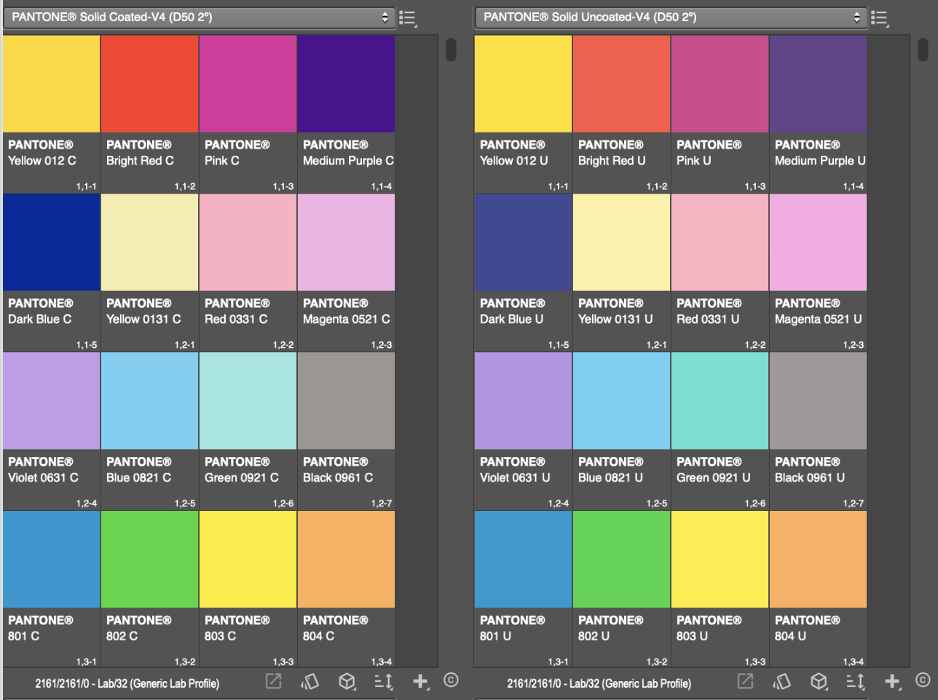Open the list view menu in Solid Coated panel
Screen dimensions: 938x700
(x=408, y=18)
